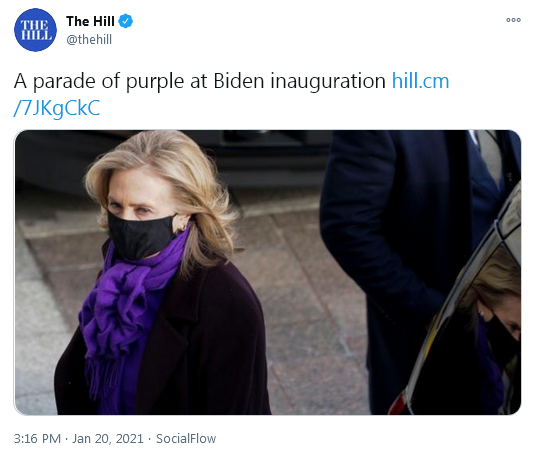
Task: Open the three-dot more options menu
Action: (513, 20)
